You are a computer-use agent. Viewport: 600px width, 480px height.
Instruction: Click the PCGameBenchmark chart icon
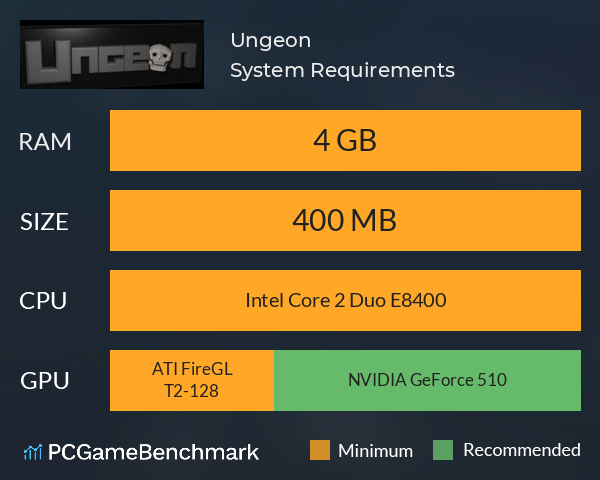click(33, 452)
